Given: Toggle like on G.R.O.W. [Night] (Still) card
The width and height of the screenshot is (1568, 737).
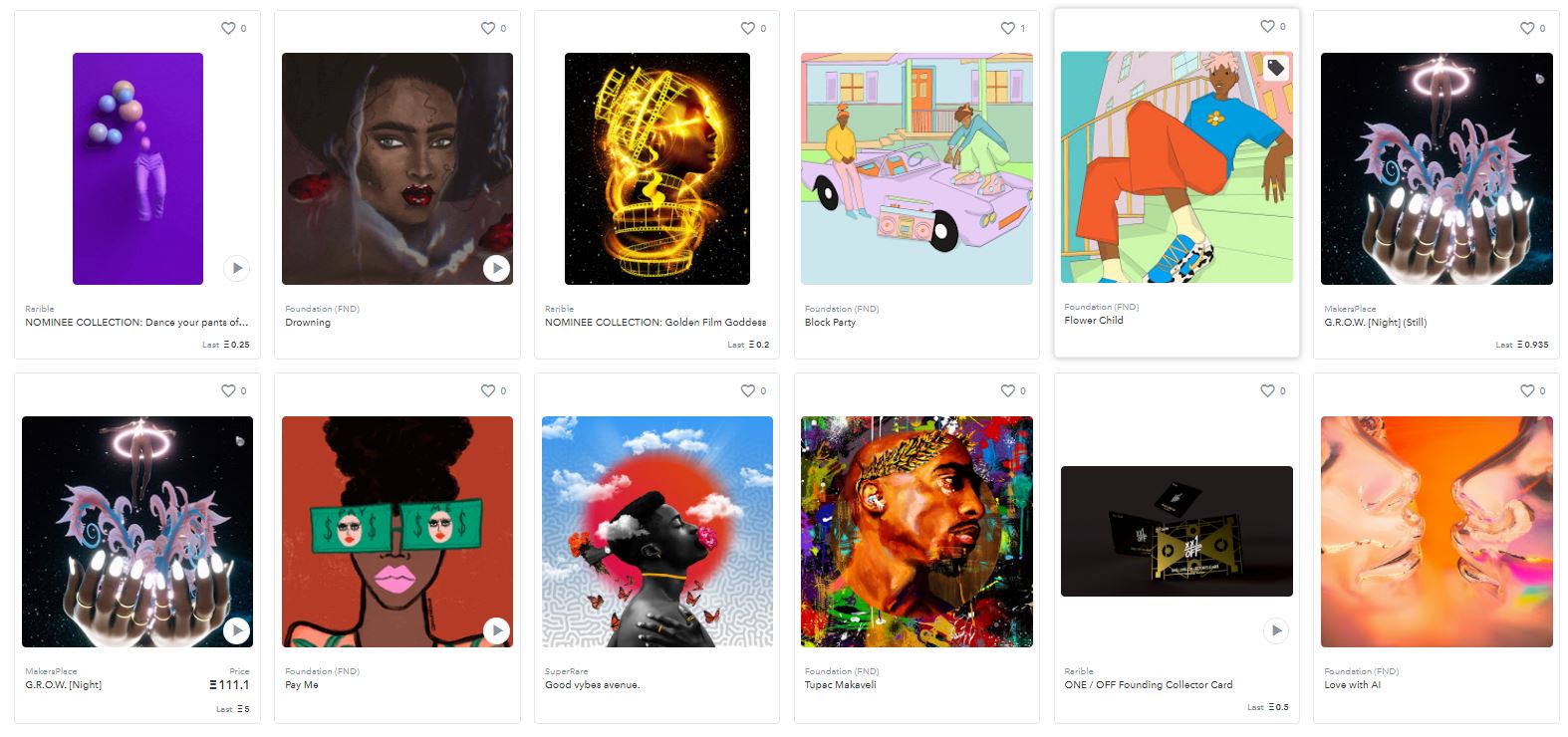Looking at the screenshot, I should pyautogui.click(x=1527, y=28).
